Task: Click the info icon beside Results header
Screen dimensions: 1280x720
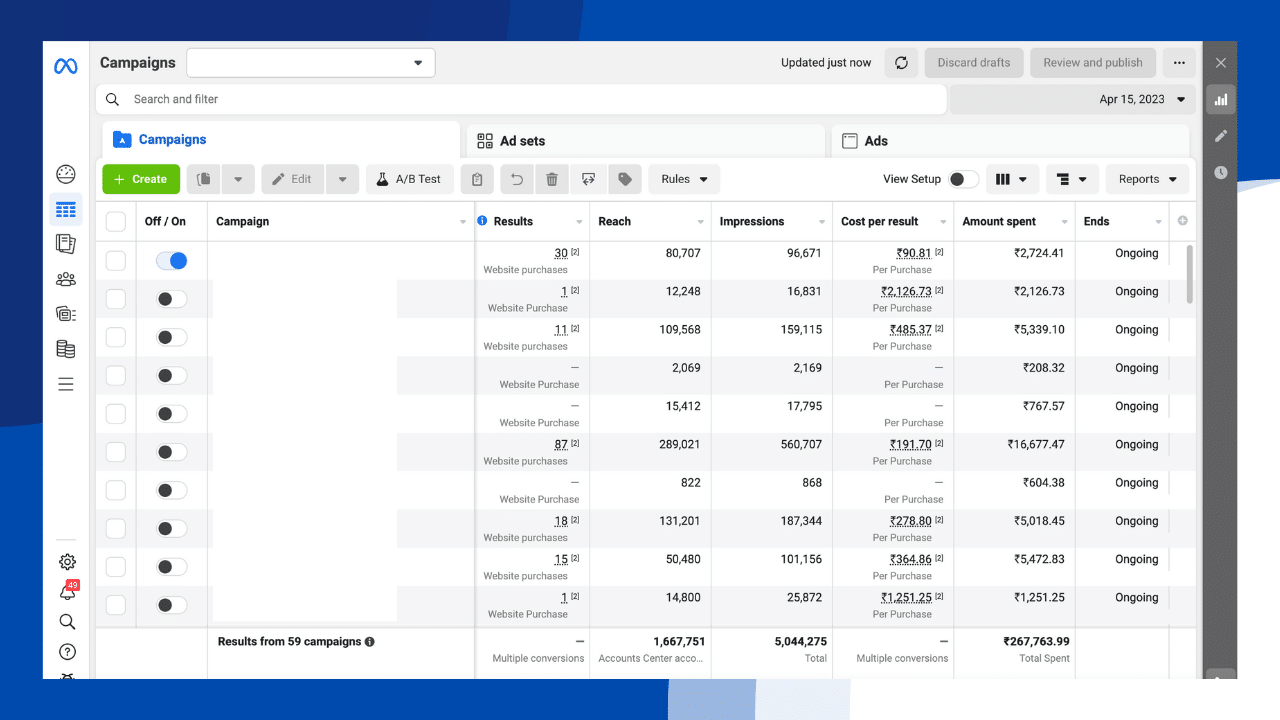Action: (x=482, y=221)
